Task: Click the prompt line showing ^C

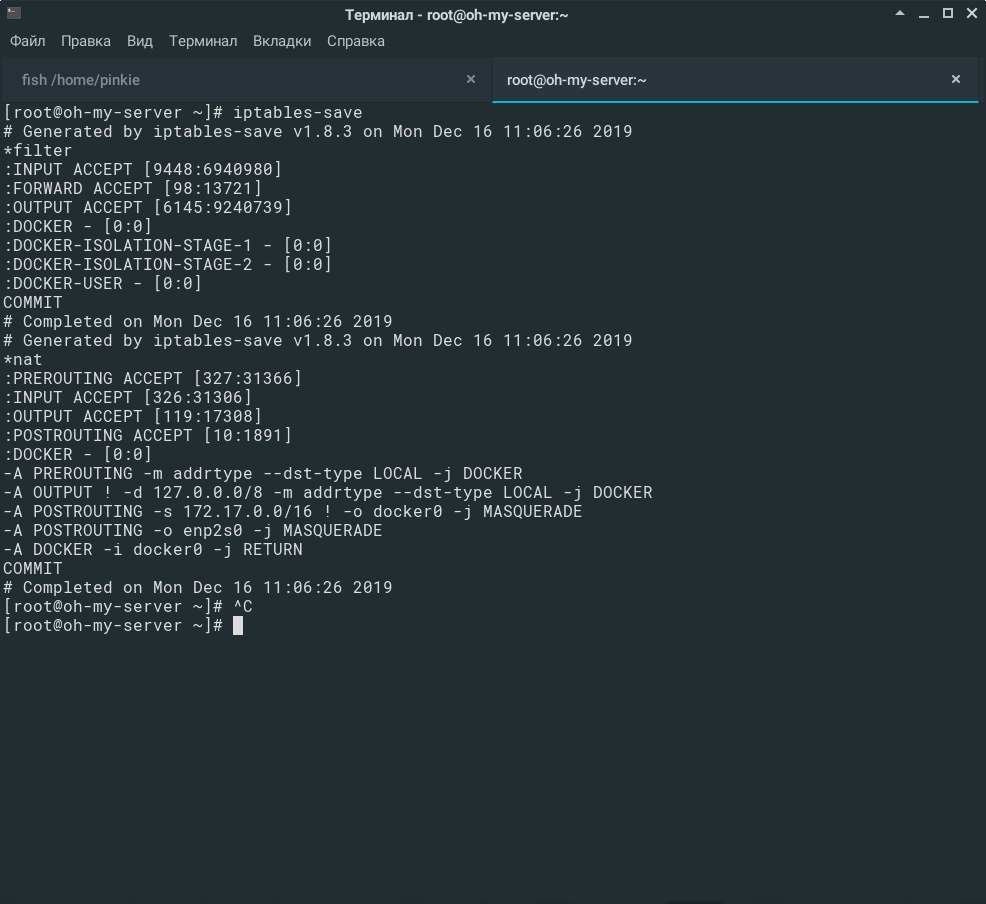Action: tap(128, 607)
